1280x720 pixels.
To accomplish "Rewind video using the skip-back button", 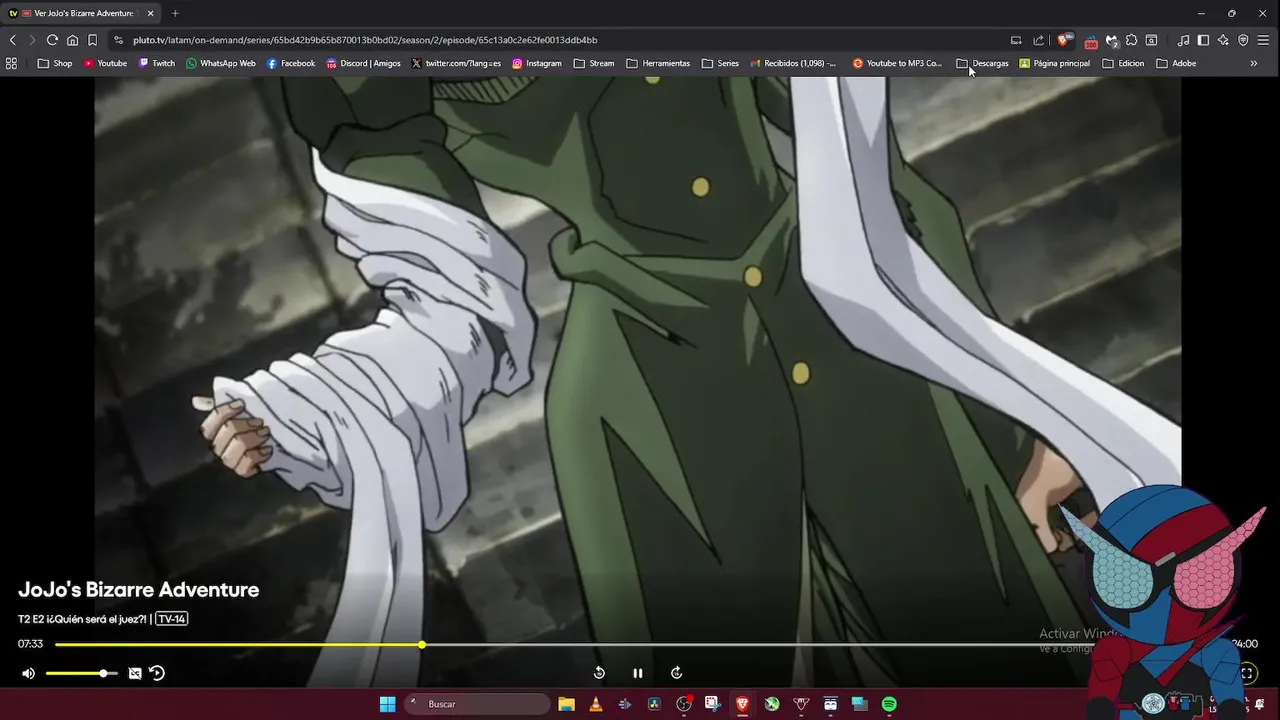I will pos(599,673).
